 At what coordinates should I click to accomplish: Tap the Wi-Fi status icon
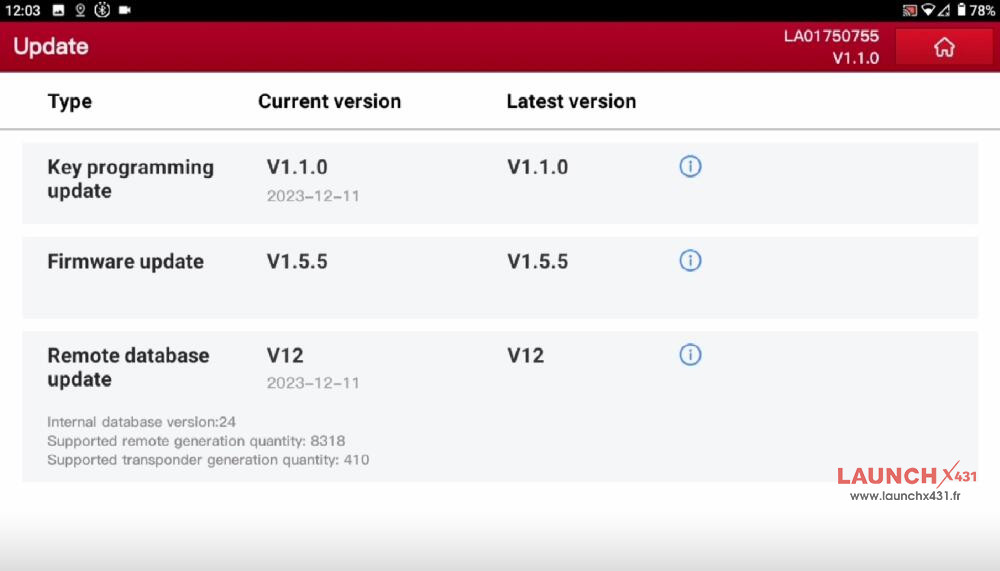928,10
